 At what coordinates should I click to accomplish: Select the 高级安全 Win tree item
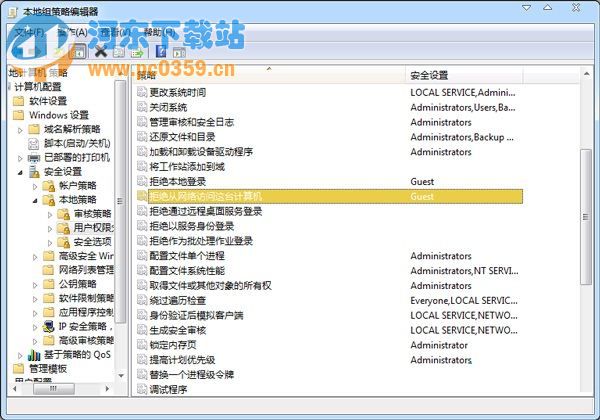(x=86, y=256)
